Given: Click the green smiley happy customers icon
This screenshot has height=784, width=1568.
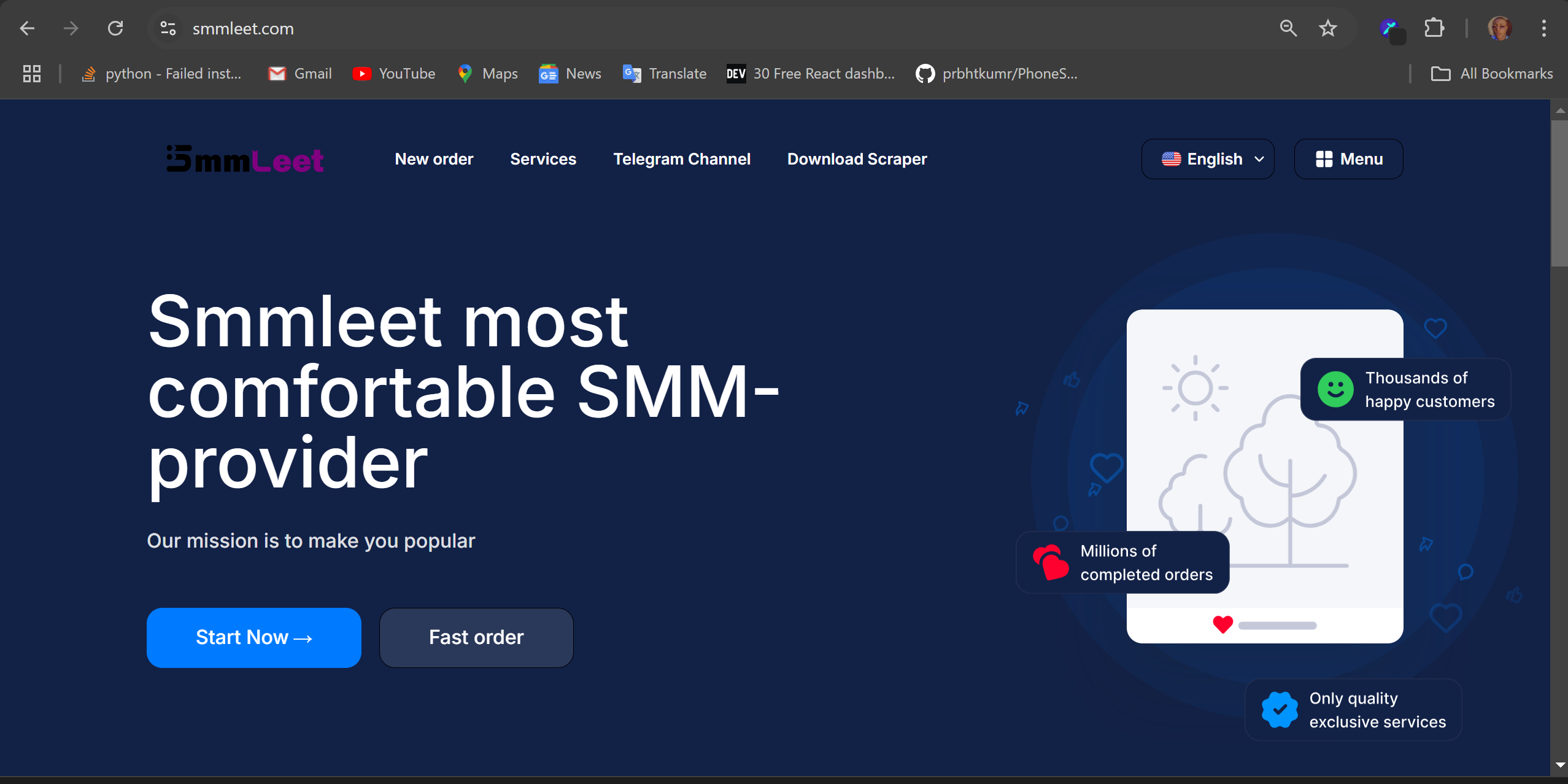Looking at the screenshot, I should [1335, 389].
